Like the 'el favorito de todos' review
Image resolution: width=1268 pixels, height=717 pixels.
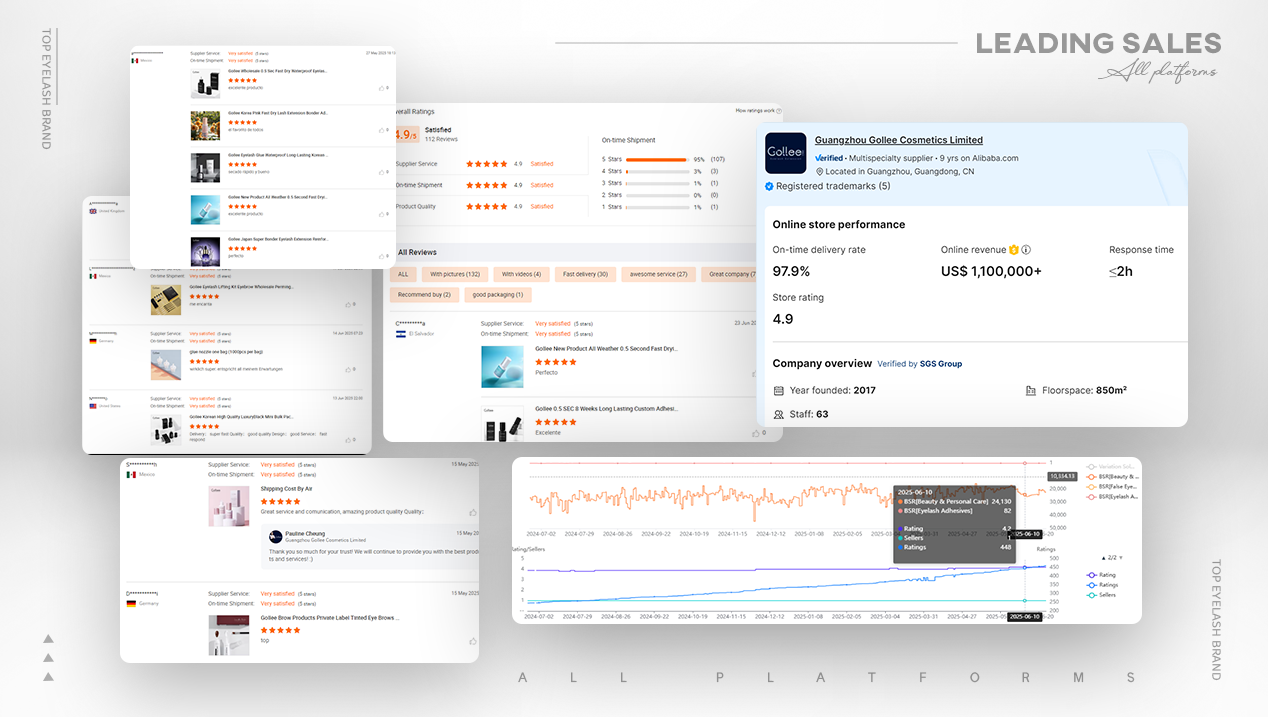(383, 130)
